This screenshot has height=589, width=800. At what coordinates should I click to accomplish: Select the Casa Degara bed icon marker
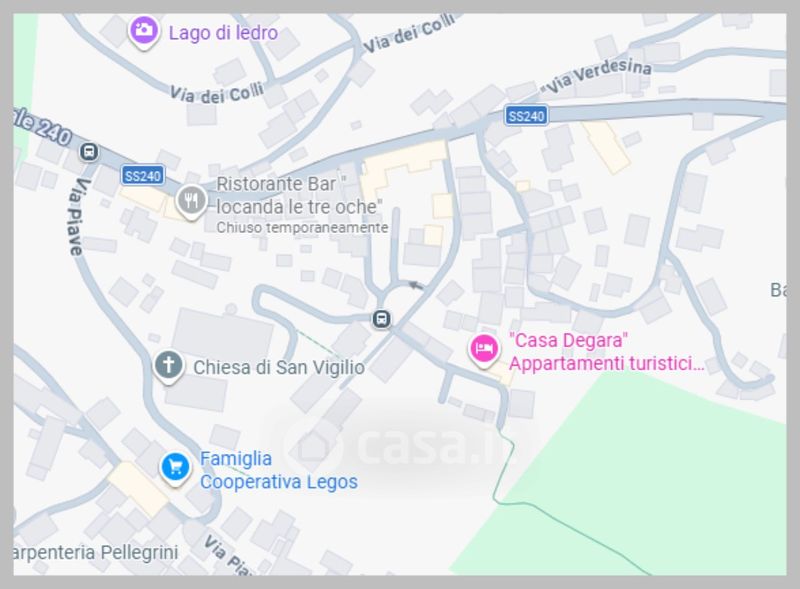[x=484, y=350]
